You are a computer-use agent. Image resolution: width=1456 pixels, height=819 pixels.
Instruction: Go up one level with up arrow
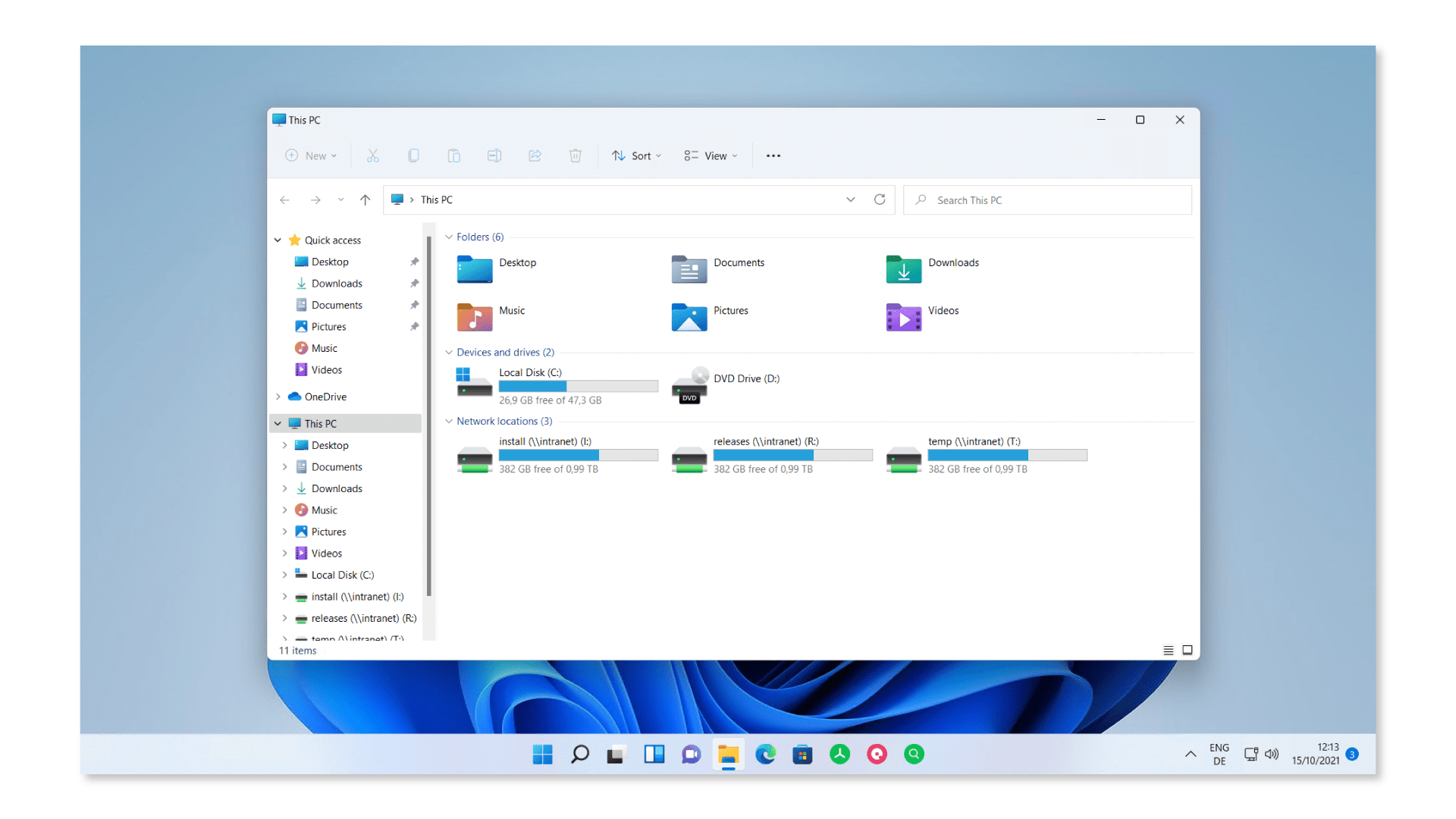coord(366,199)
